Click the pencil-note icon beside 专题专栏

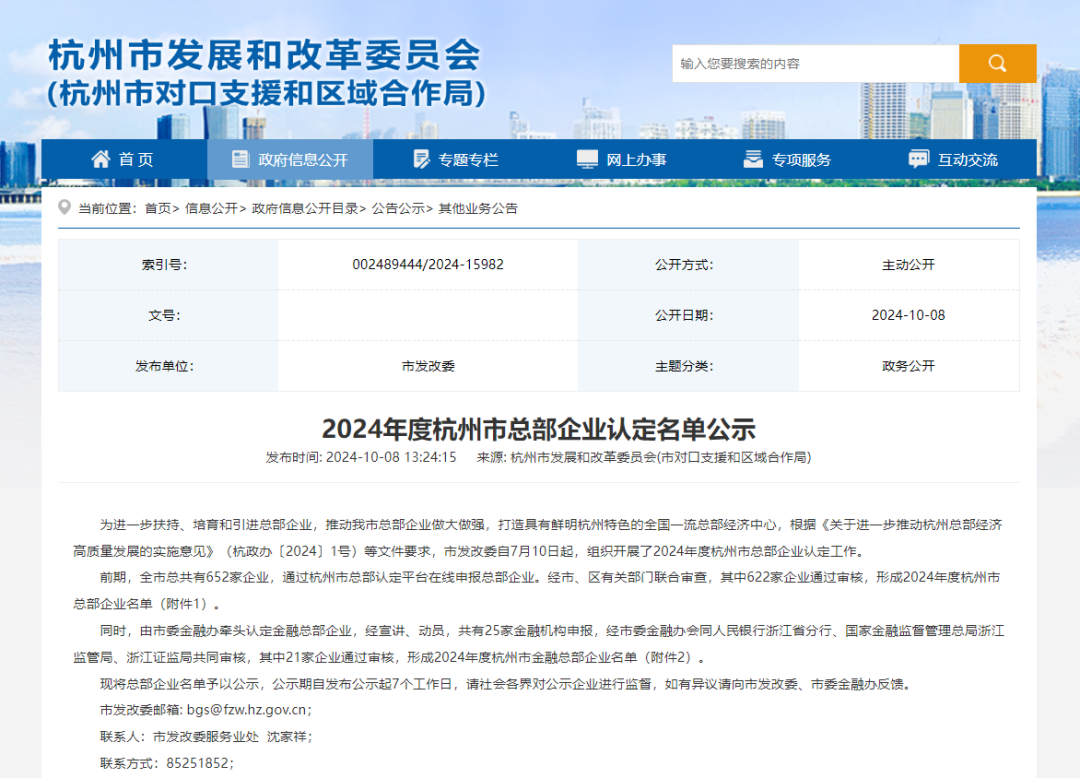coord(421,160)
